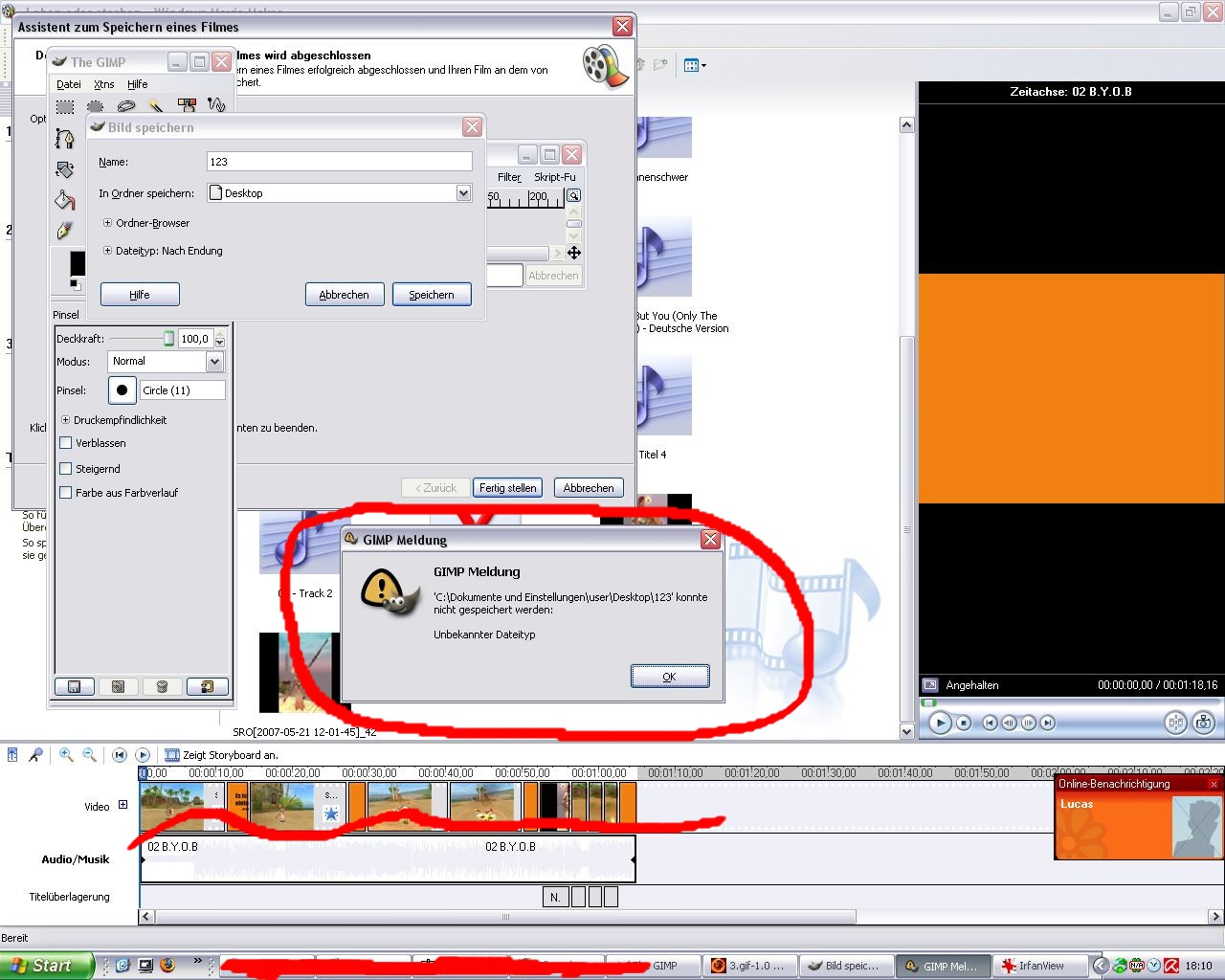
Task: Click the select-by-color tool icon
Action: [x=187, y=105]
